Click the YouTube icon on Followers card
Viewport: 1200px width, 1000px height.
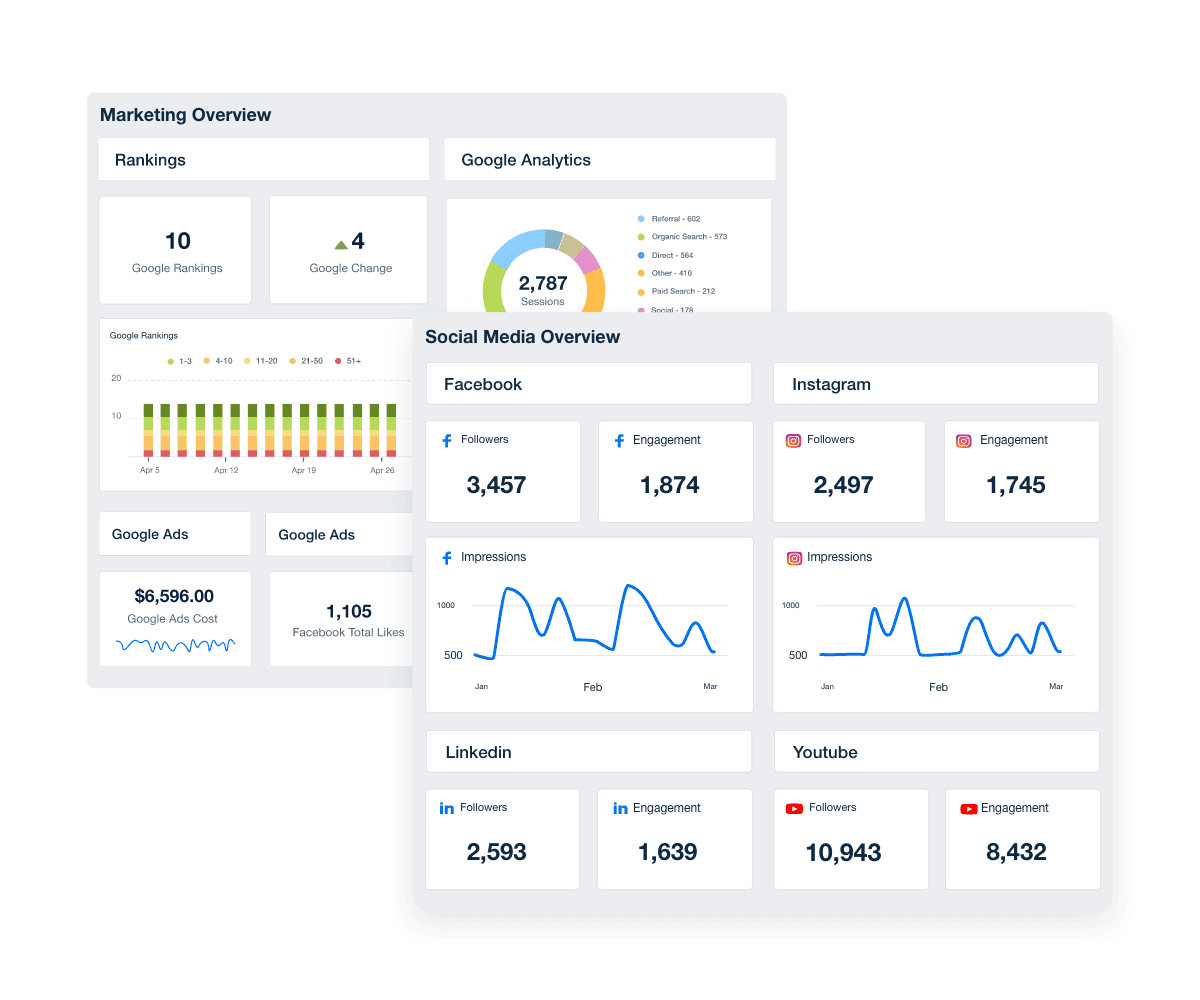(x=792, y=808)
